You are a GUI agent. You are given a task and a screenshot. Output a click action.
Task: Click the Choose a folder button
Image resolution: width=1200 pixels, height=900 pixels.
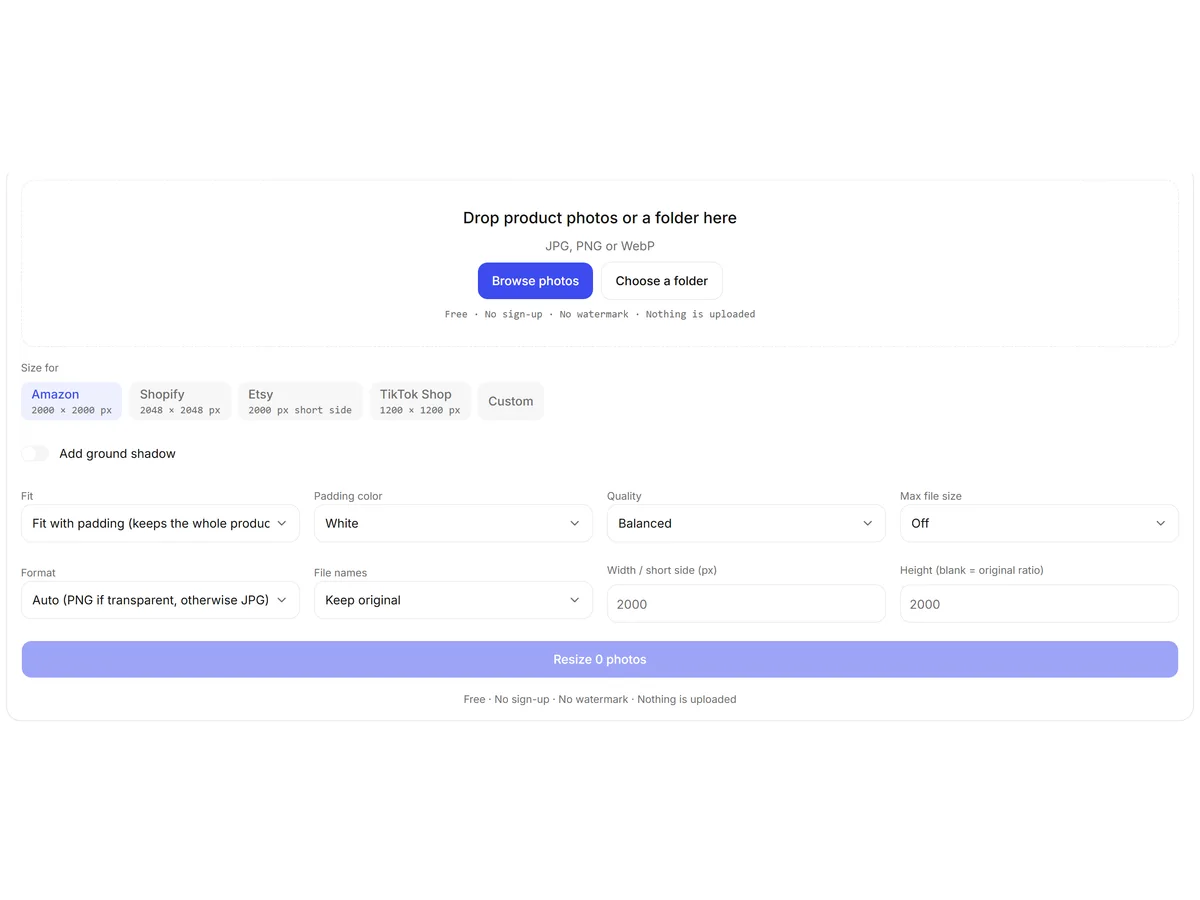662,281
